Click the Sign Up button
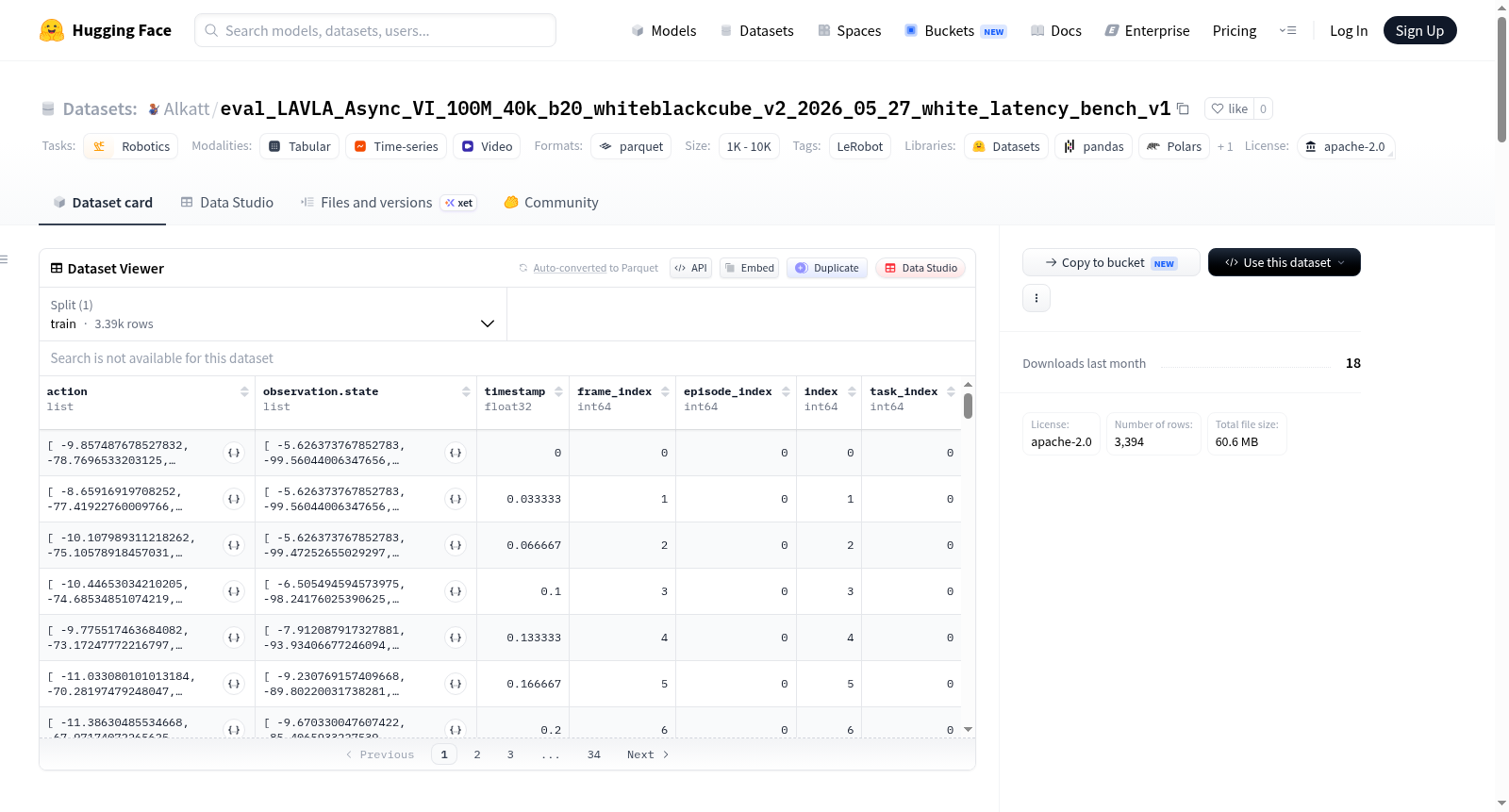 [x=1419, y=30]
